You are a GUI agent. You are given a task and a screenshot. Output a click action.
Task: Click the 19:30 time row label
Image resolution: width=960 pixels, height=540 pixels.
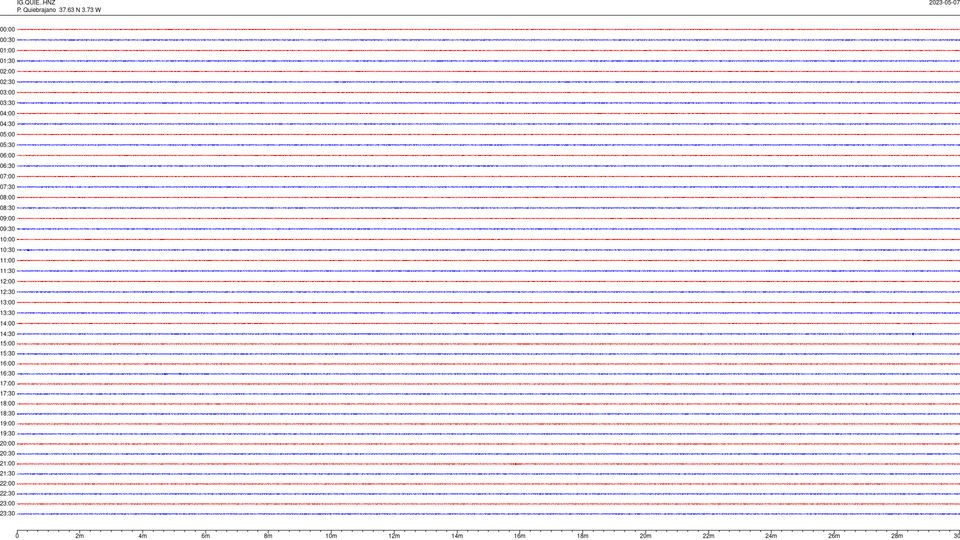[7, 434]
